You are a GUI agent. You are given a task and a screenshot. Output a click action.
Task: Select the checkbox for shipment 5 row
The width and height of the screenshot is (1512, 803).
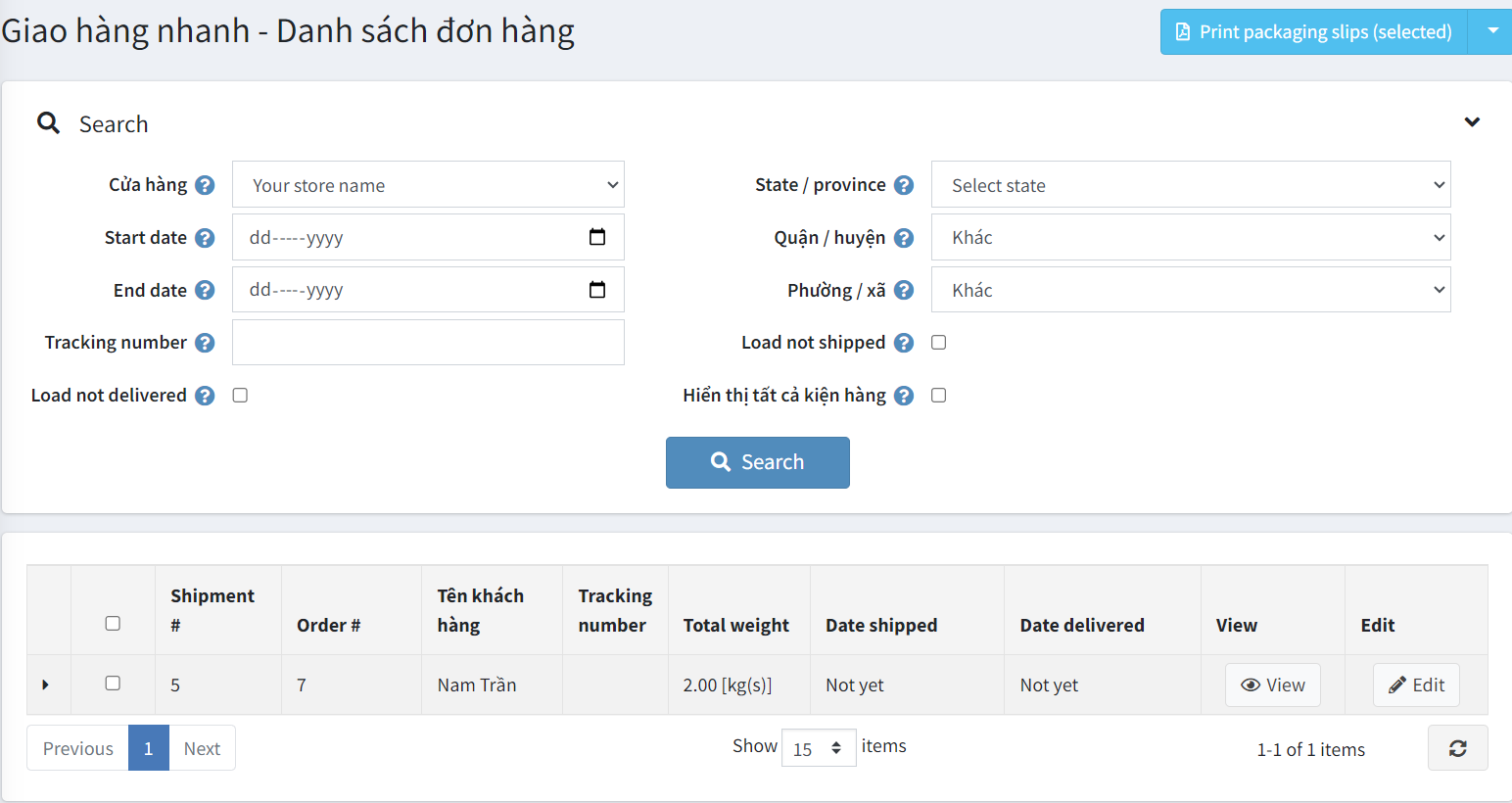tap(113, 684)
